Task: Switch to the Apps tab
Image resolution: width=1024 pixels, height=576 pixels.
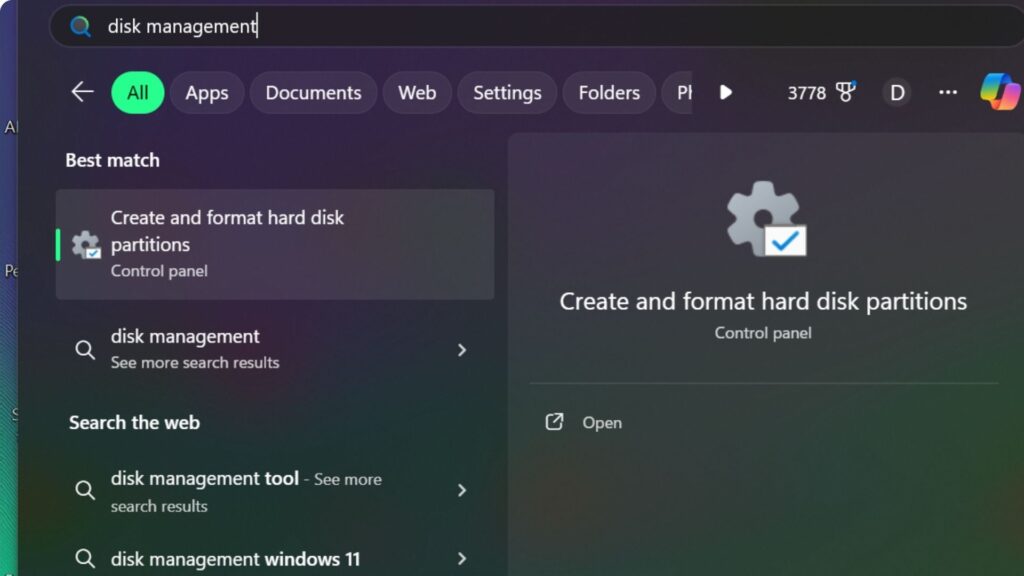Action: [x=206, y=92]
